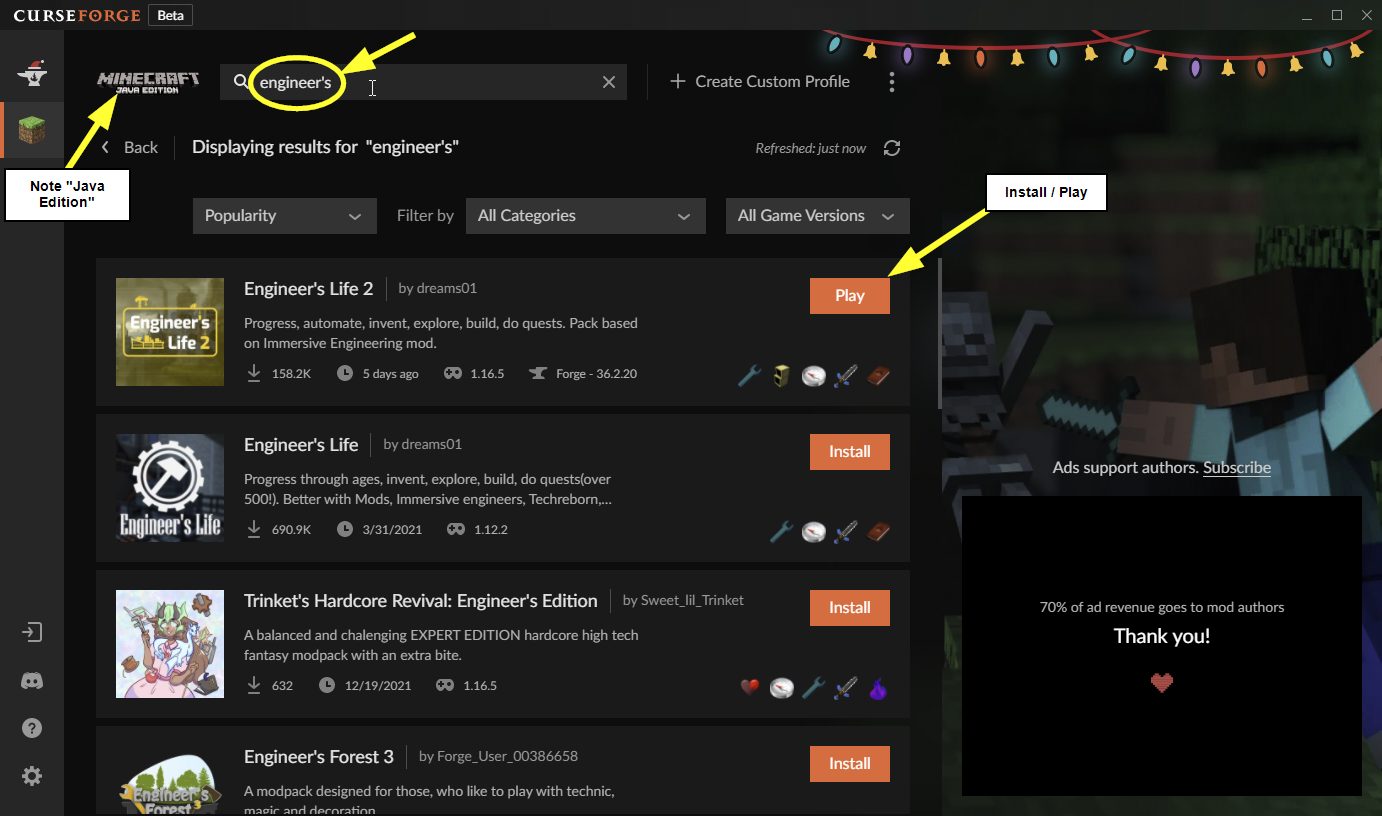Click the refresh results icon
The height and width of the screenshot is (816, 1382).
coord(892,148)
